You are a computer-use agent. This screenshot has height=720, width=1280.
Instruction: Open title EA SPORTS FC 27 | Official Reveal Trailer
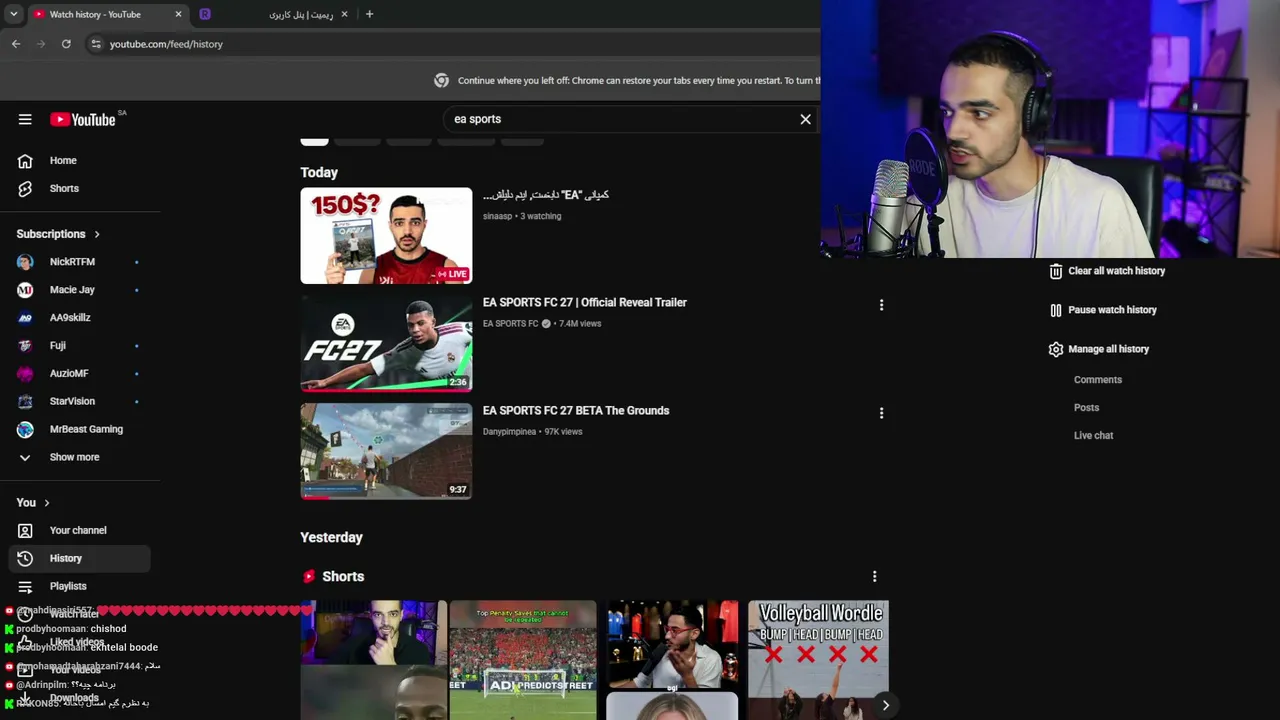[585, 302]
